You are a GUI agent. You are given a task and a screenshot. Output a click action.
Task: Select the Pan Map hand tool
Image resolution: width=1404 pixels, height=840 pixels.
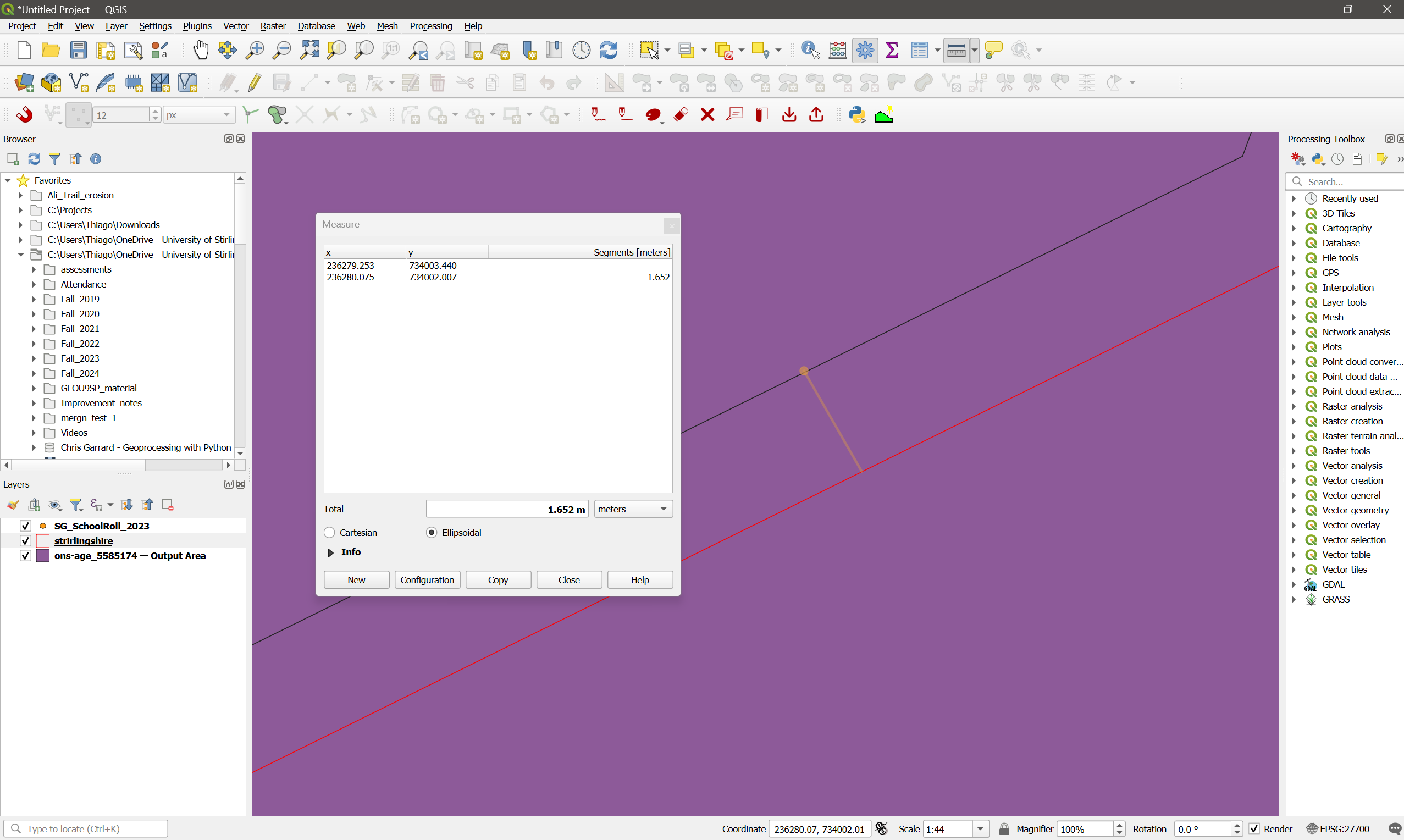tap(200, 51)
